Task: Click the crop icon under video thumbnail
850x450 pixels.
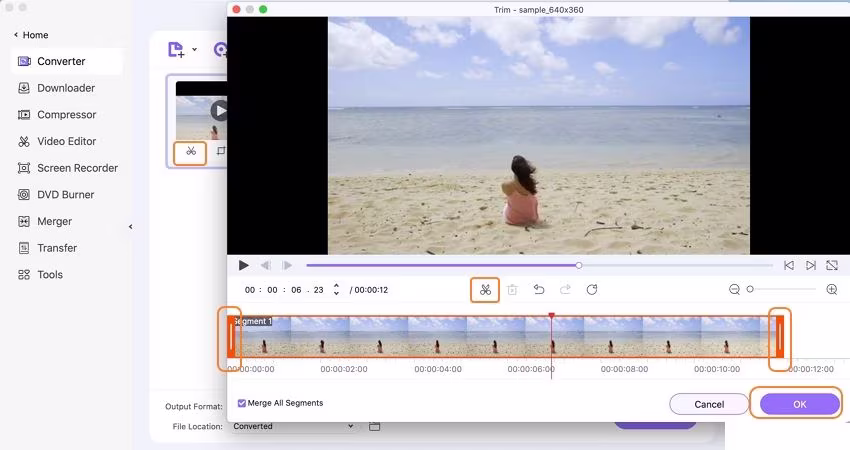Action: coord(221,151)
